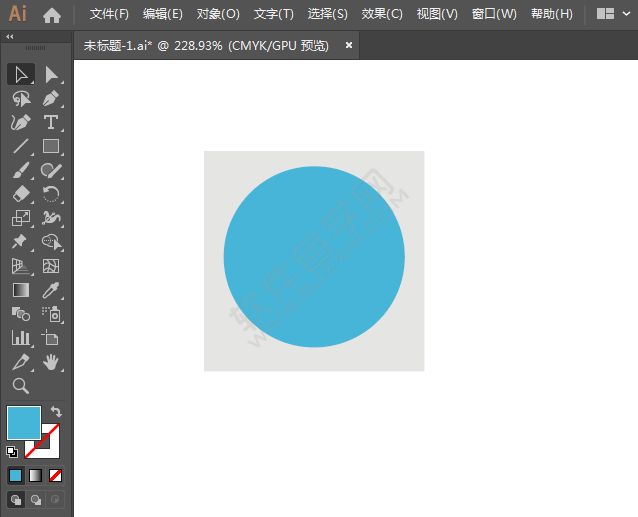The width and height of the screenshot is (638, 517).
Task: Set paint to None button
Action: (55, 476)
